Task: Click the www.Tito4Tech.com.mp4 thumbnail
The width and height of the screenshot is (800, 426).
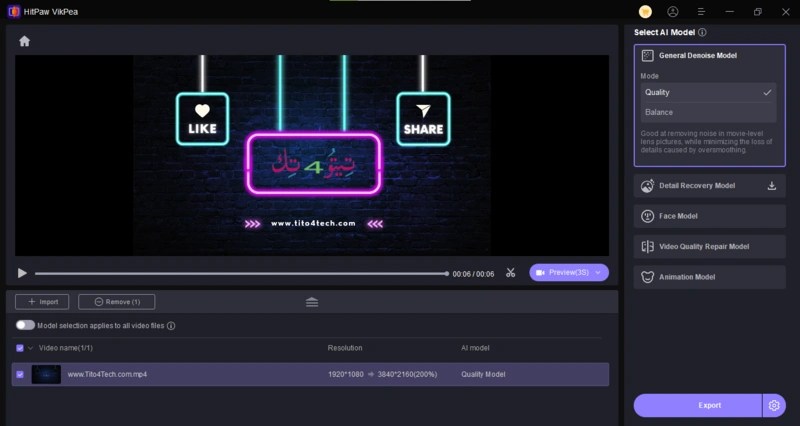Action: (46, 374)
